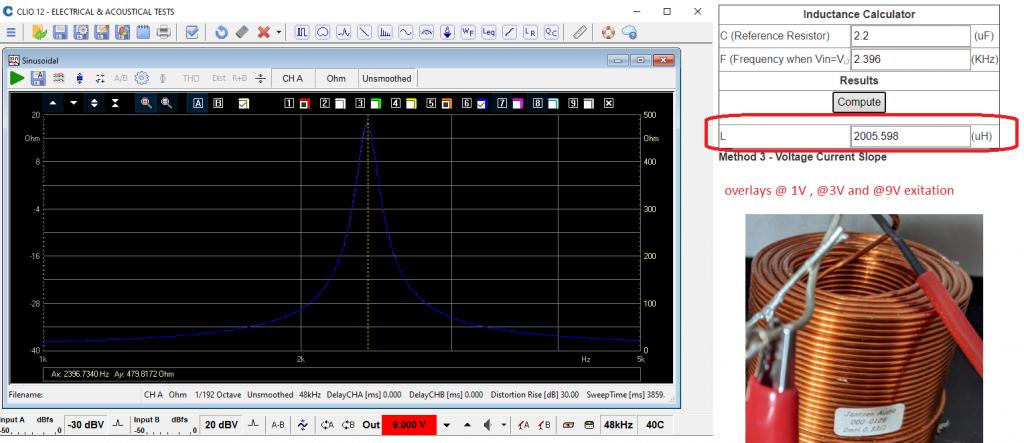Viewport: 1024px width, 443px height.
Task: Store curve in overlay slot 8
Action: tap(537, 103)
